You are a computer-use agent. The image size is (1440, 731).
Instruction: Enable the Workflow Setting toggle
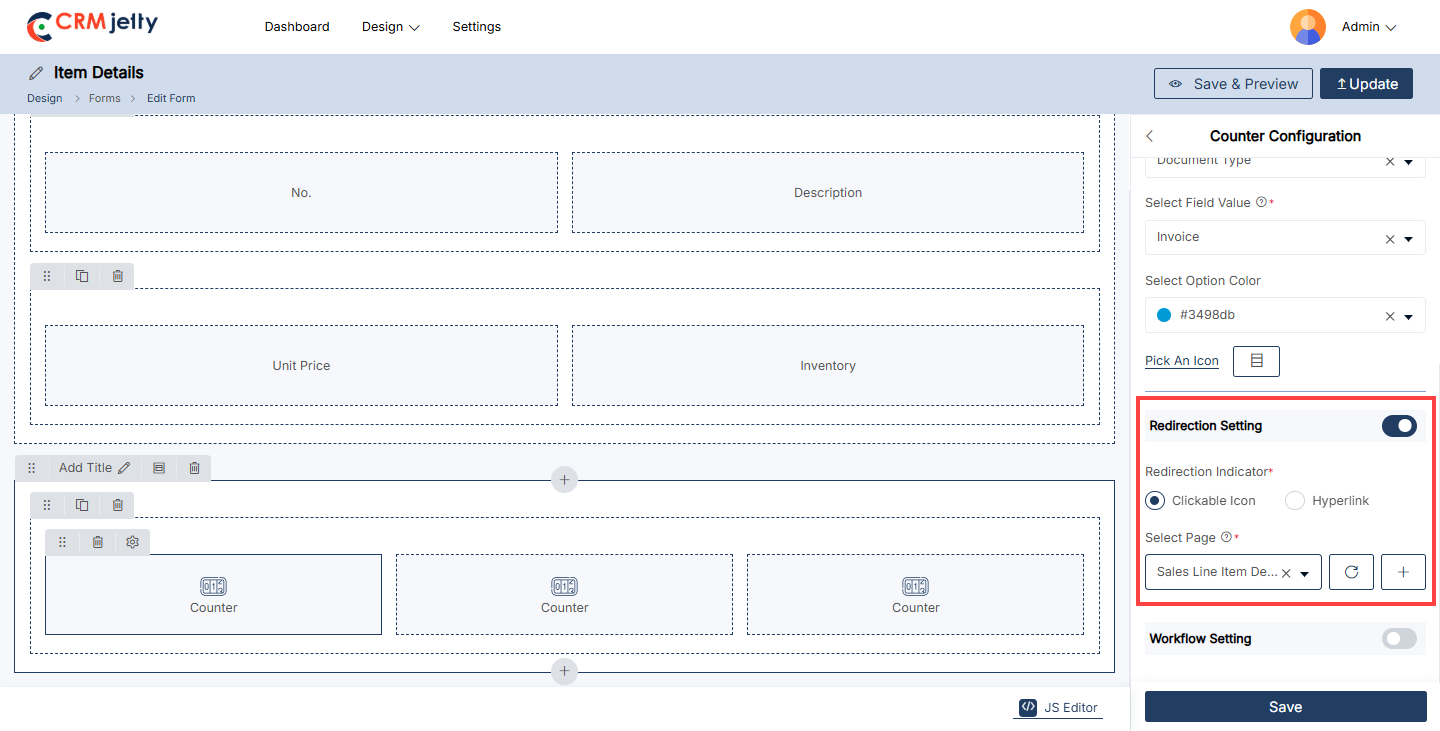coord(1399,639)
